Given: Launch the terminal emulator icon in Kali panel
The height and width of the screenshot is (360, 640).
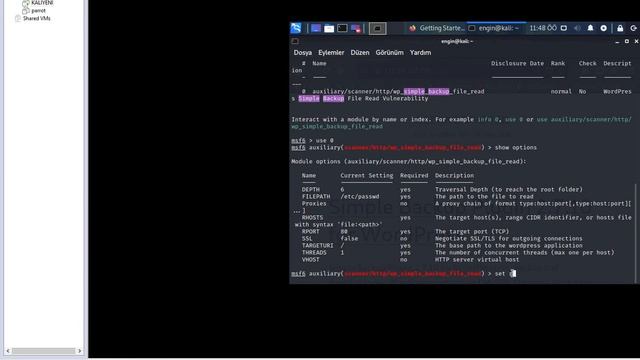Looking at the screenshot, I should (342, 28).
